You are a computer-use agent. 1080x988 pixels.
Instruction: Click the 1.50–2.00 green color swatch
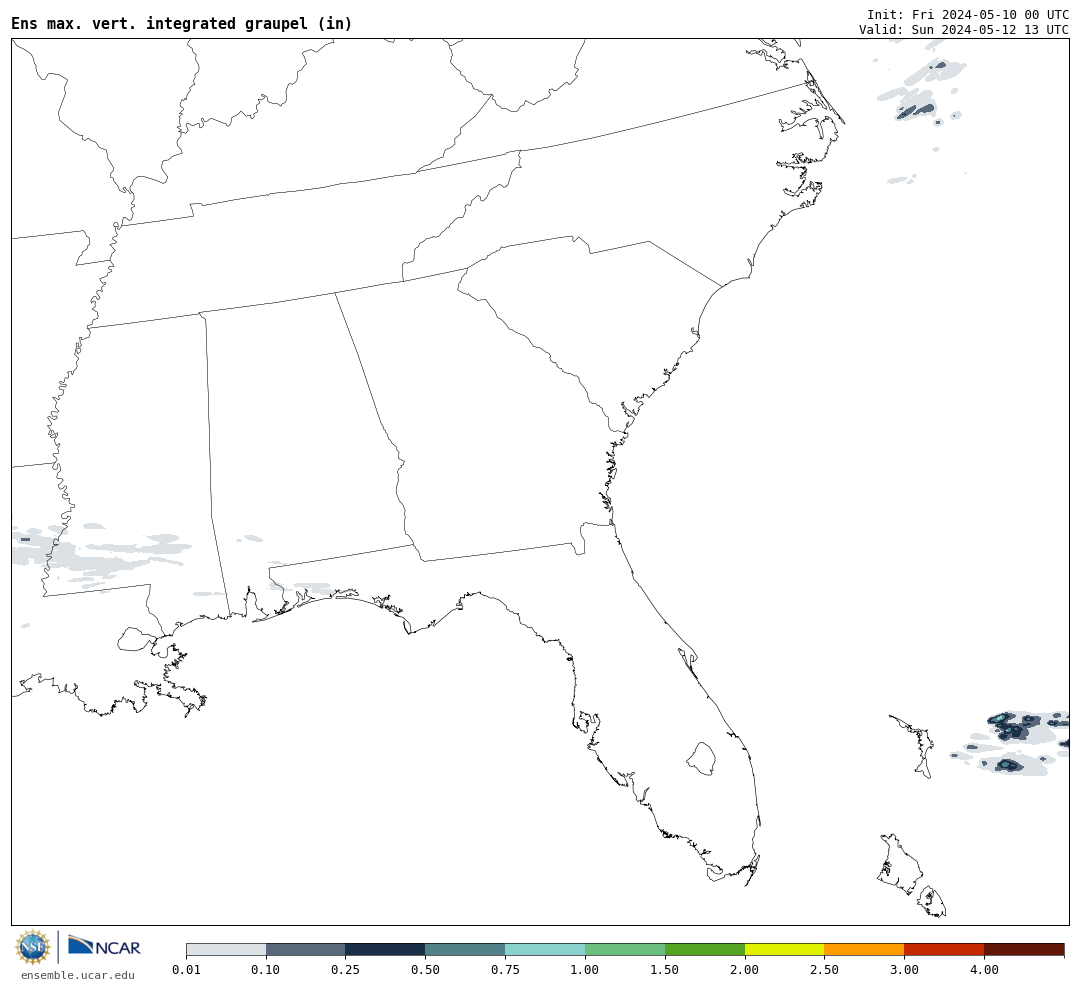[705, 949]
